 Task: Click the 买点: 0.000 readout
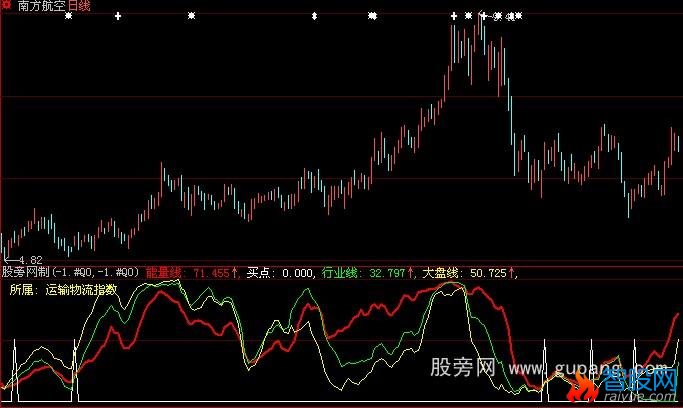click(280, 273)
